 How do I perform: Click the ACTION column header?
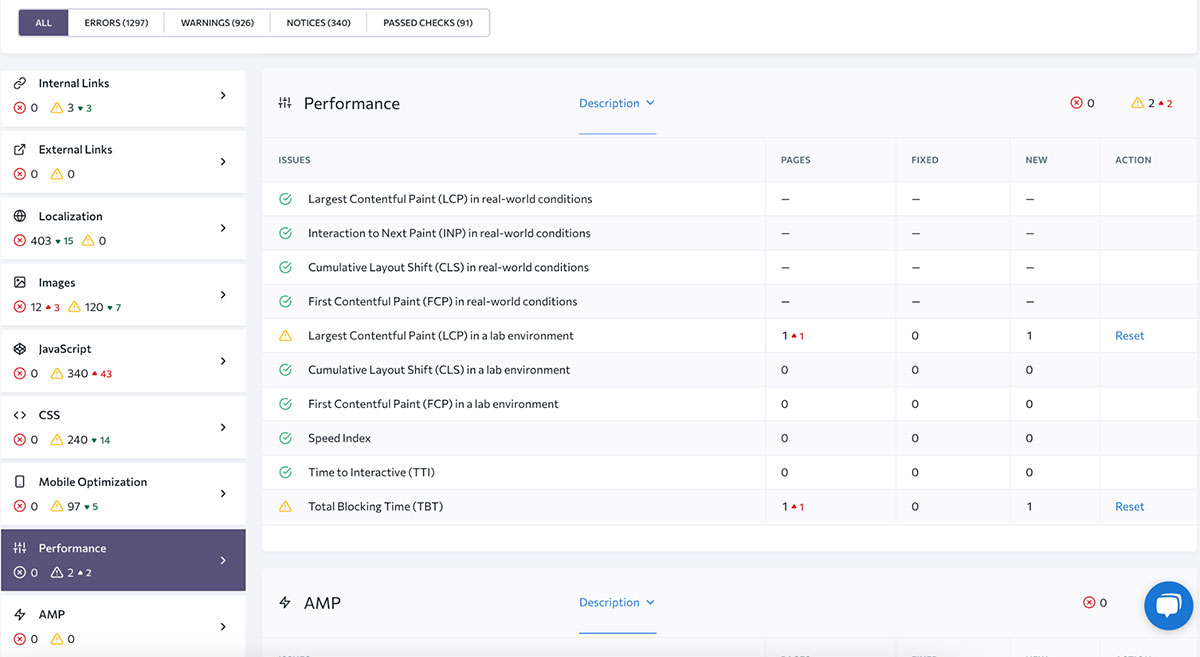(1133, 160)
